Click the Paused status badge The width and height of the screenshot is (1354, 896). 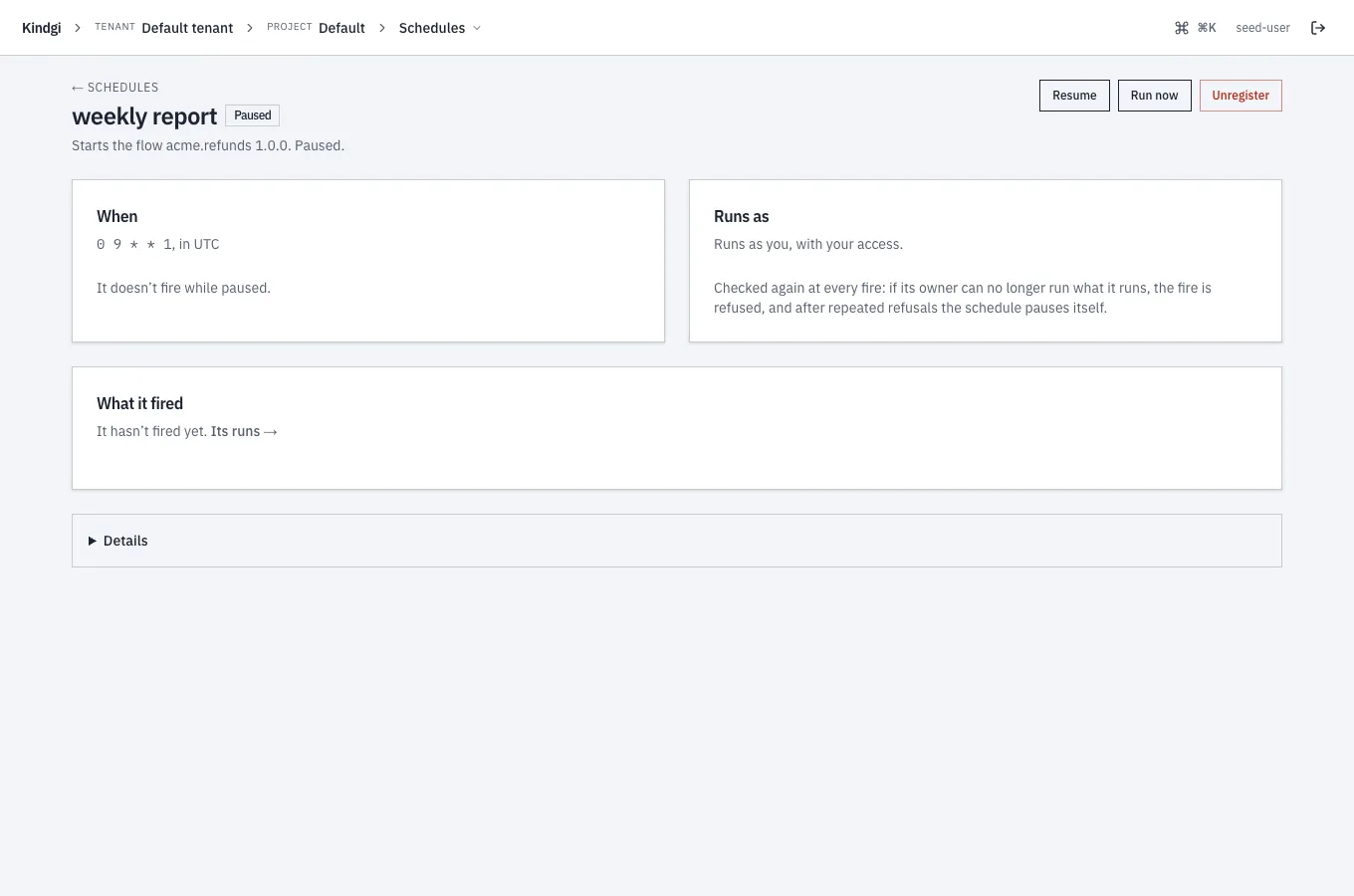coord(253,115)
